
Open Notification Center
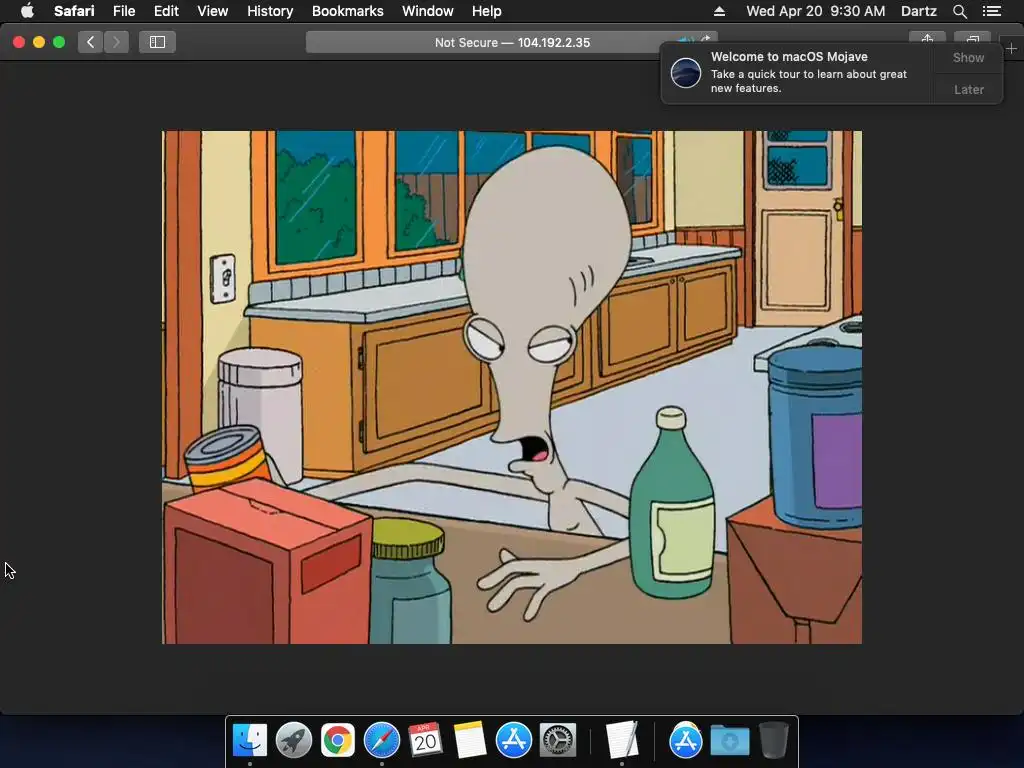pos(991,11)
